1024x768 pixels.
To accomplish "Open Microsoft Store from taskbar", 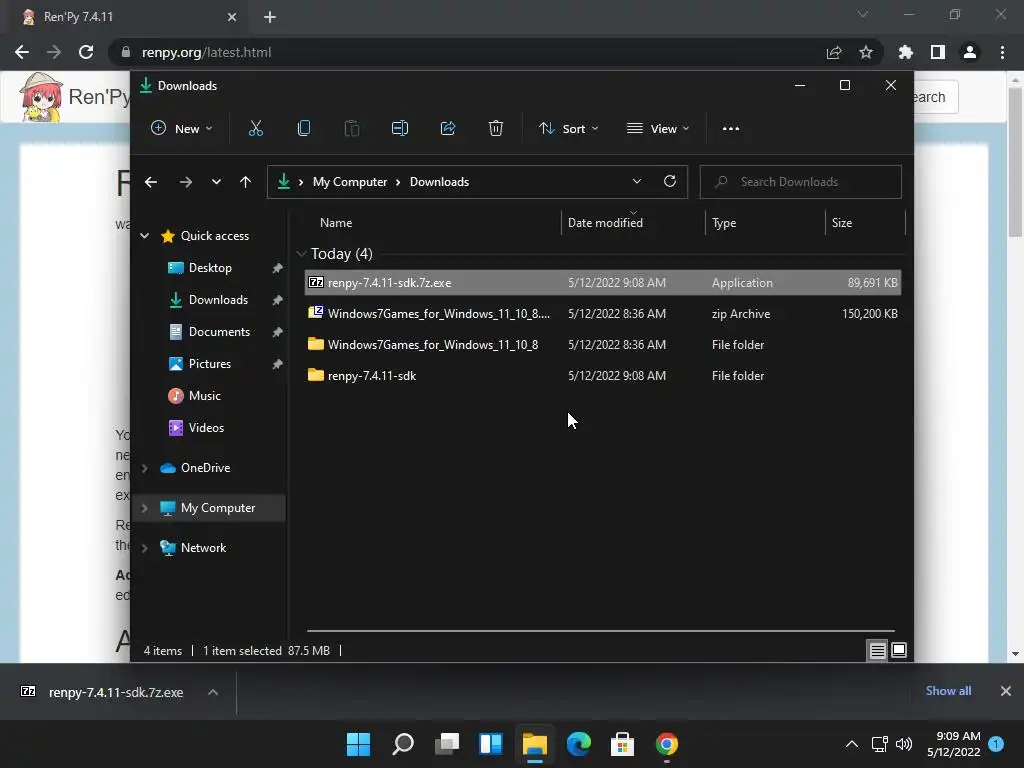I will point(622,744).
